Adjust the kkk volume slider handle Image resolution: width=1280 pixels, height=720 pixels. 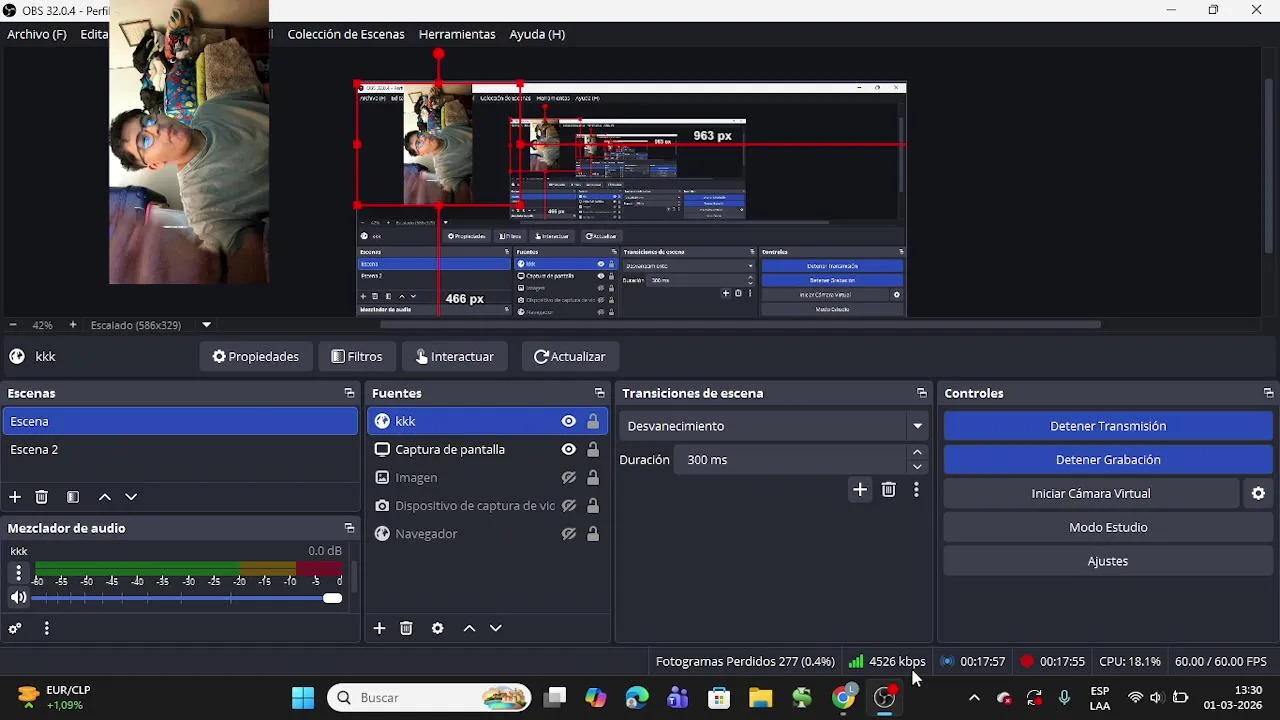click(x=333, y=598)
